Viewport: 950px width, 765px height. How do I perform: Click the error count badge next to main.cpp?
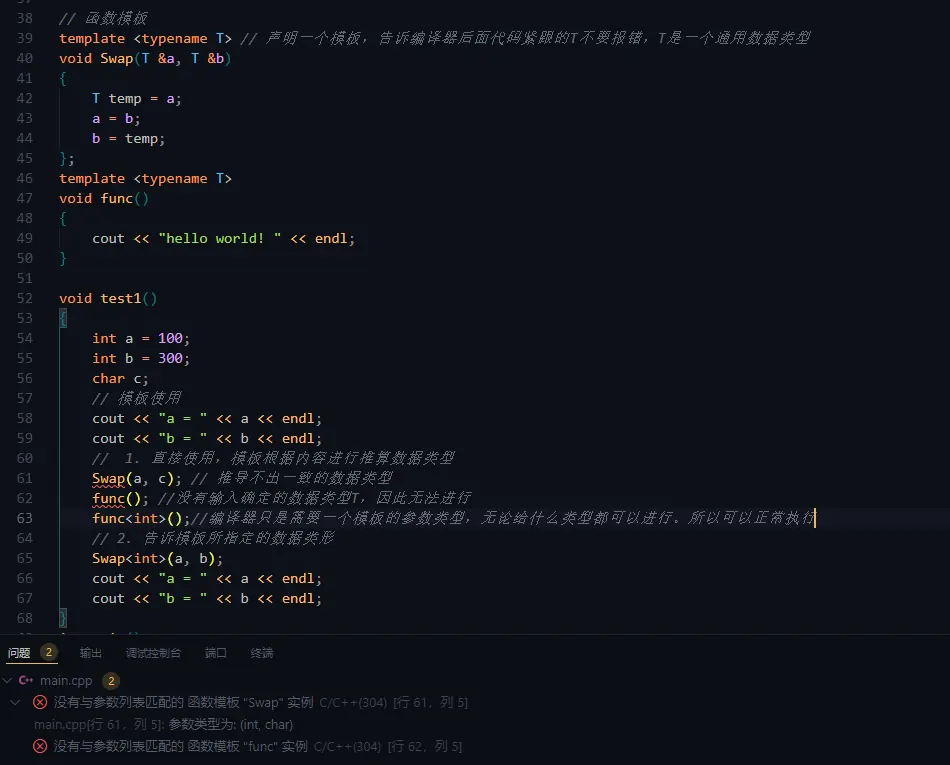(111, 681)
